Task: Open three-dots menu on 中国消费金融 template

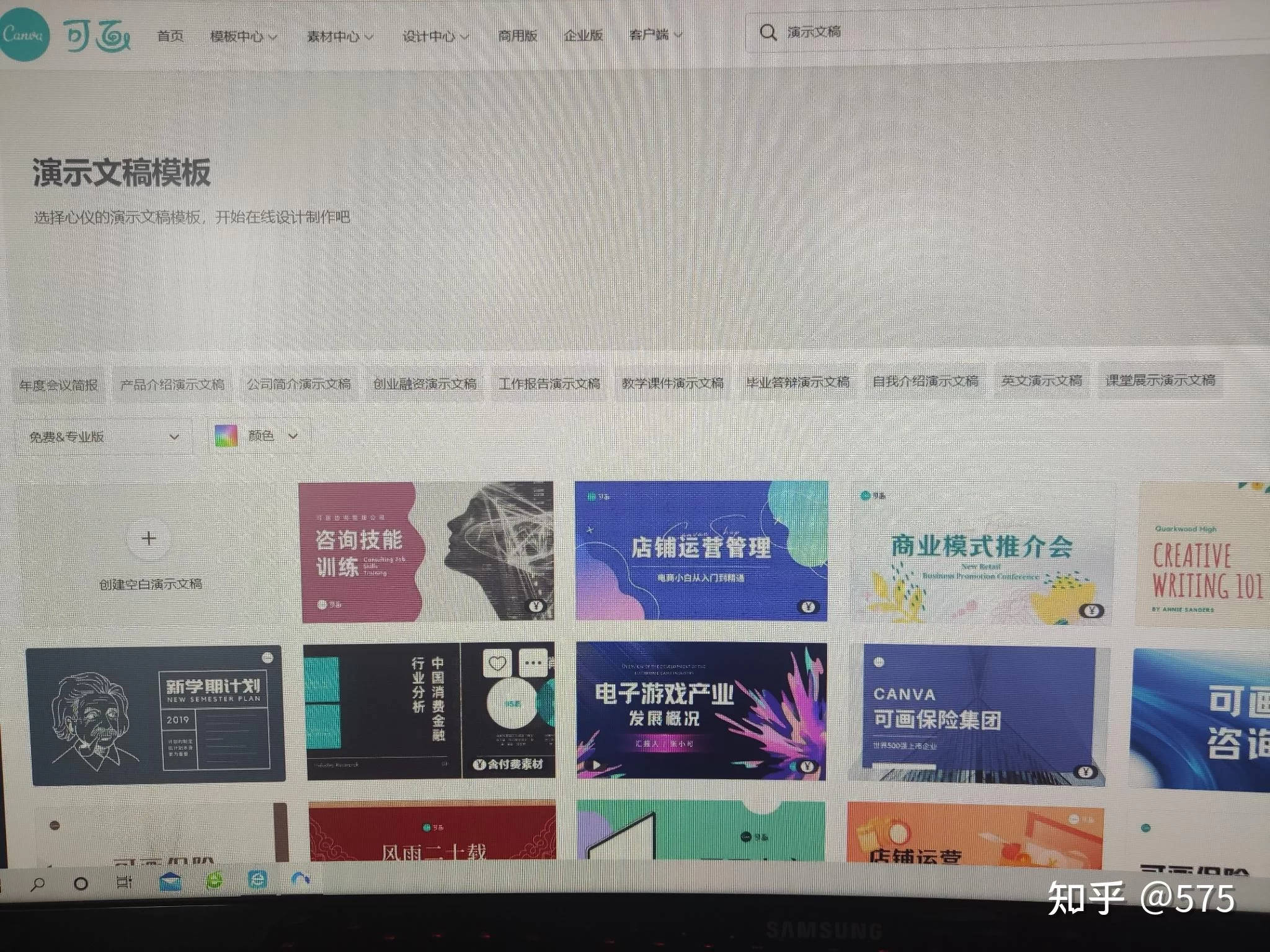Action: (x=533, y=664)
